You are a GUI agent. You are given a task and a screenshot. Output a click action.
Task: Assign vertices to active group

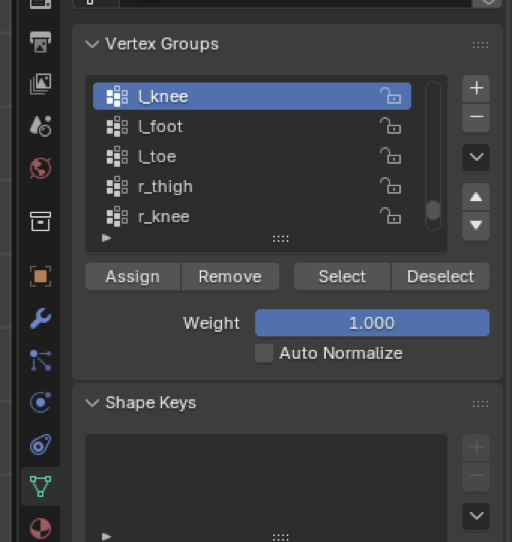pos(133,277)
